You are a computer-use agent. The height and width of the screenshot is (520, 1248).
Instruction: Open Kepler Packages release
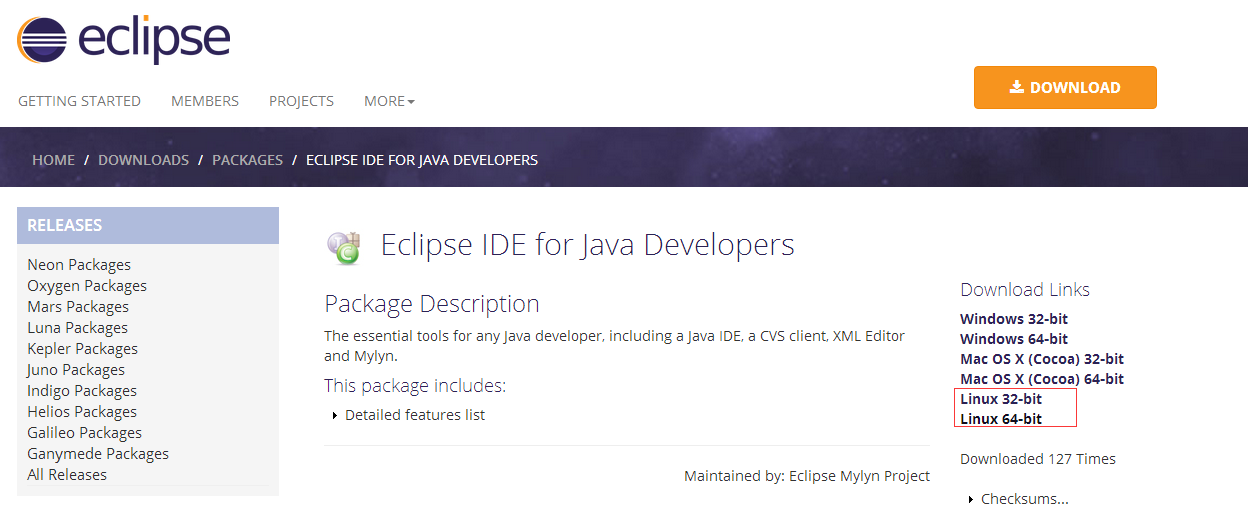(82, 349)
